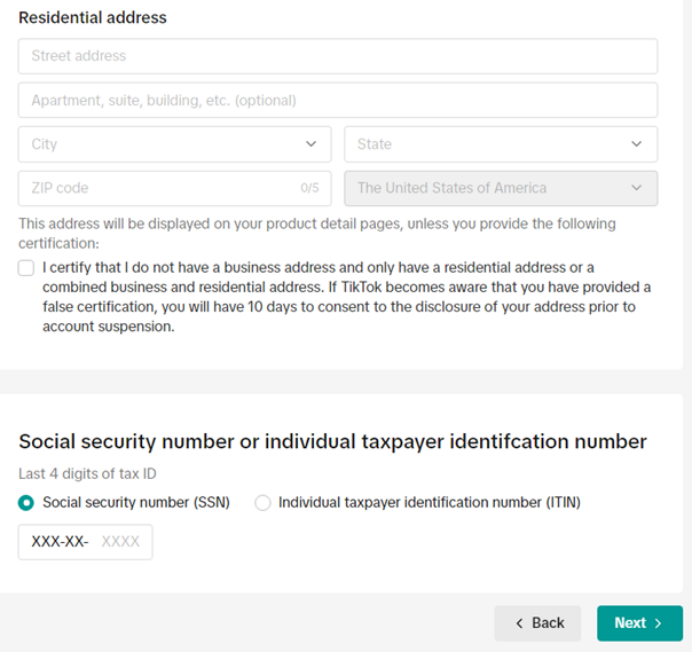Open the City dropdown
The width and height of the screenshot is (692, 652).
(174, 144)
